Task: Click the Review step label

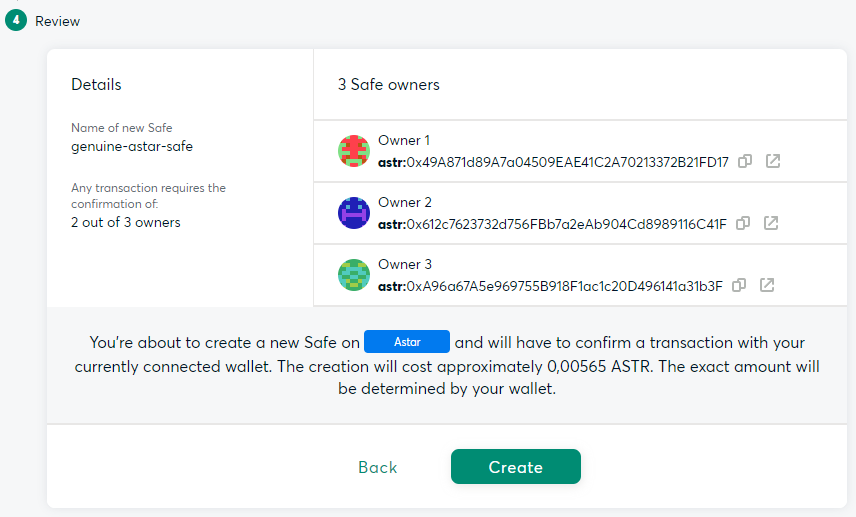Action: click(x=57, y=21)
